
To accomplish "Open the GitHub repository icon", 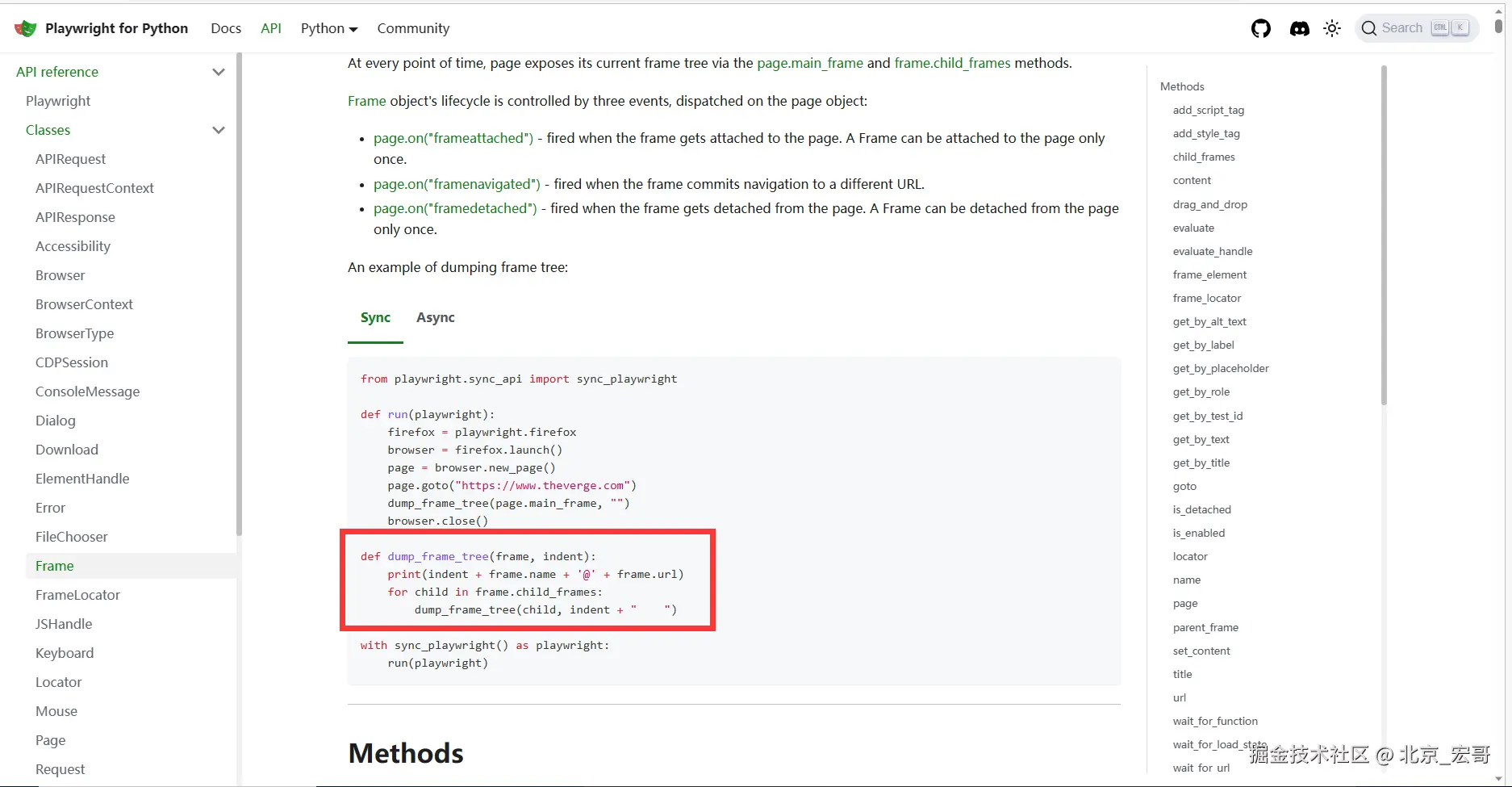I will pos(1260,28).
